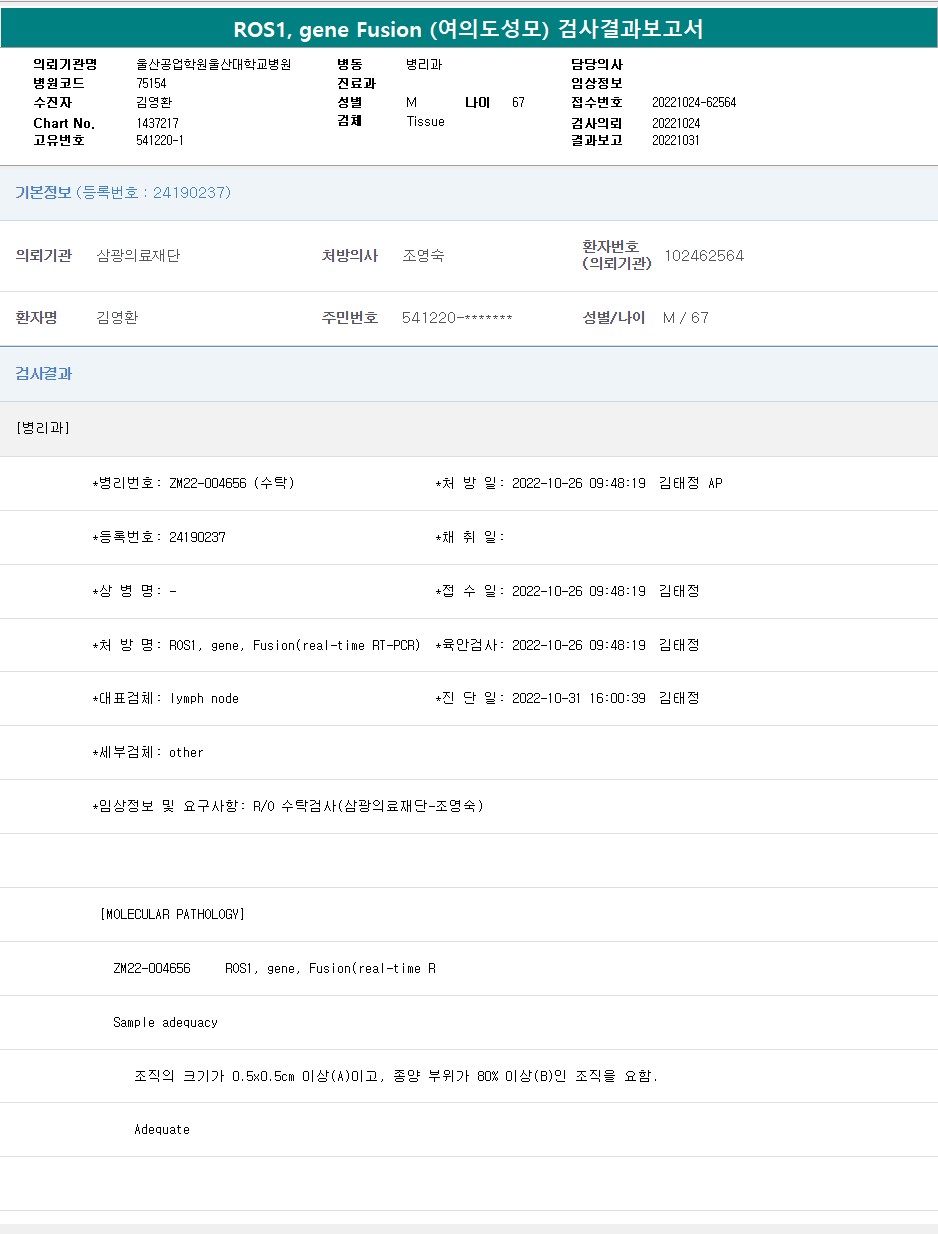Click the 성별/나이 value M / 67
This screenshot has height=1234, width=938.
[x=685, y=318]
